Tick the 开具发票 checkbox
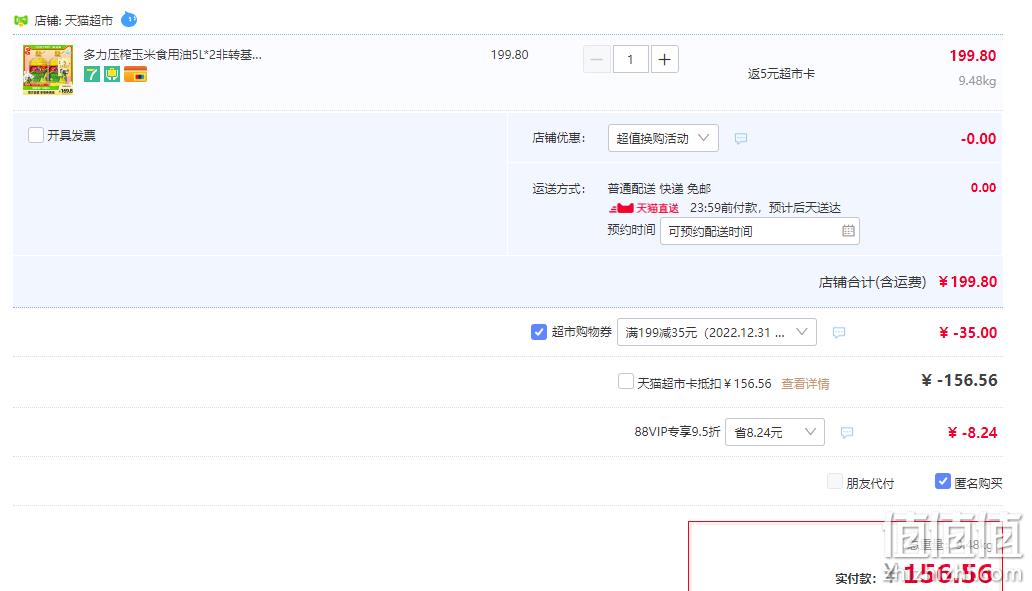This screenshot has height=591, width=1032. (x=36, y=135)
